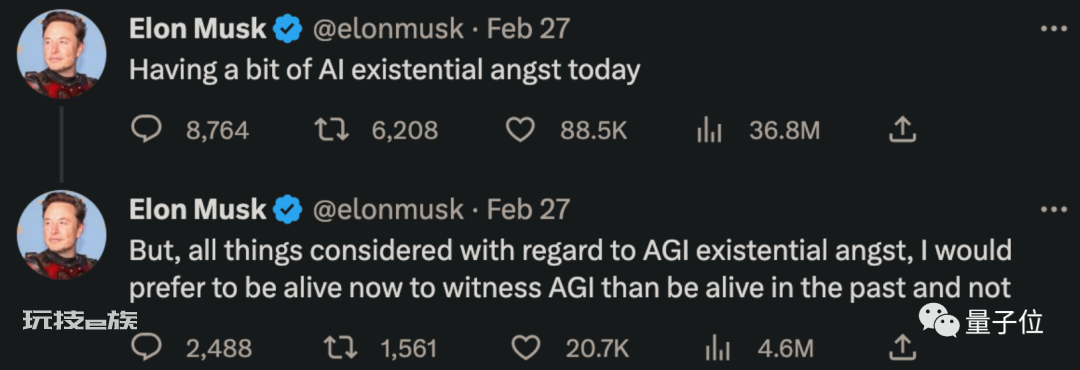Open the @elonmusk handle on second tweet
Viewport: 1080px width, 370px height.
pyautogui.click(x=388, y=209)
